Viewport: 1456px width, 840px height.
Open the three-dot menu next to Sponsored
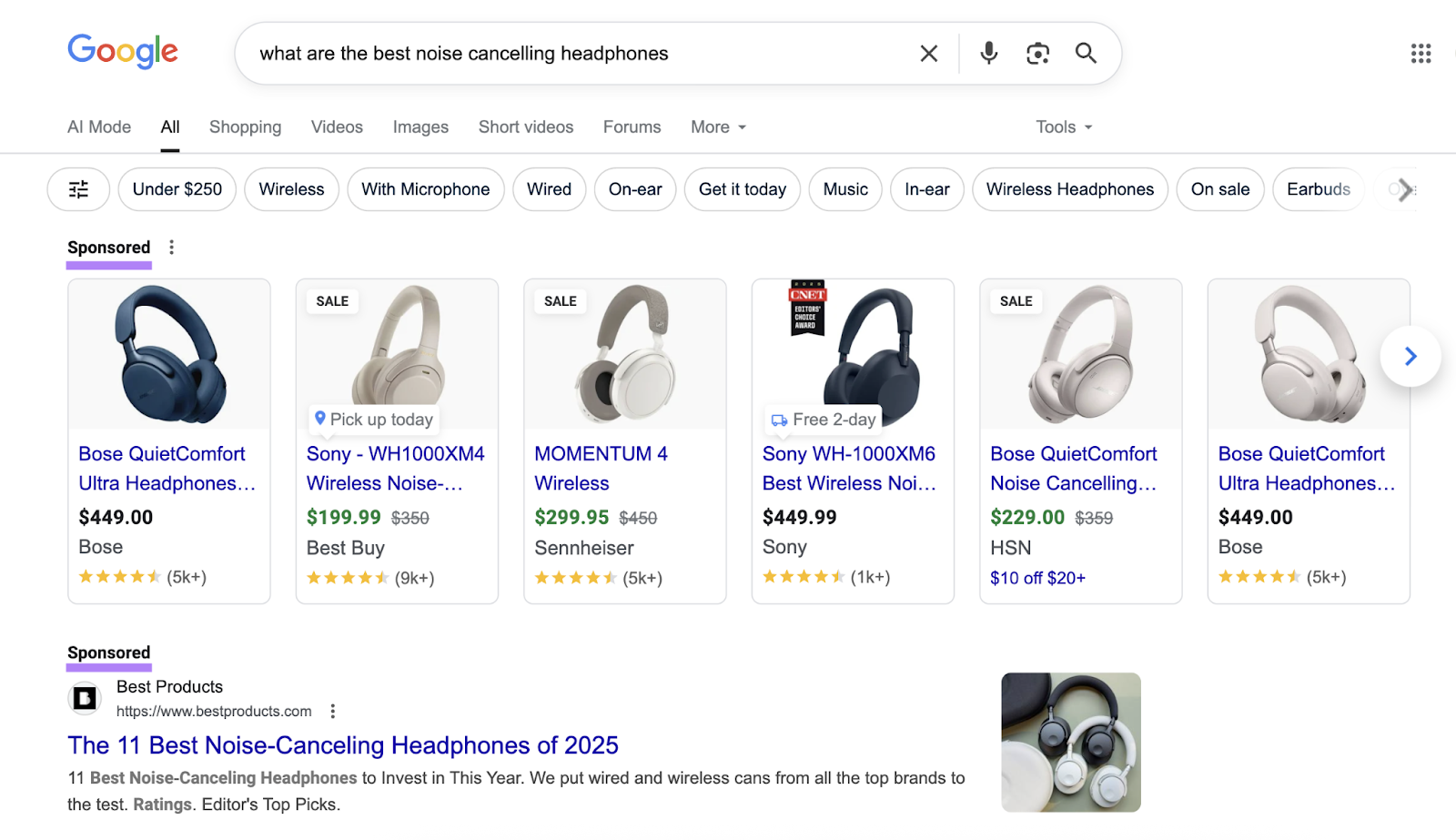click(x=171, y=247)
